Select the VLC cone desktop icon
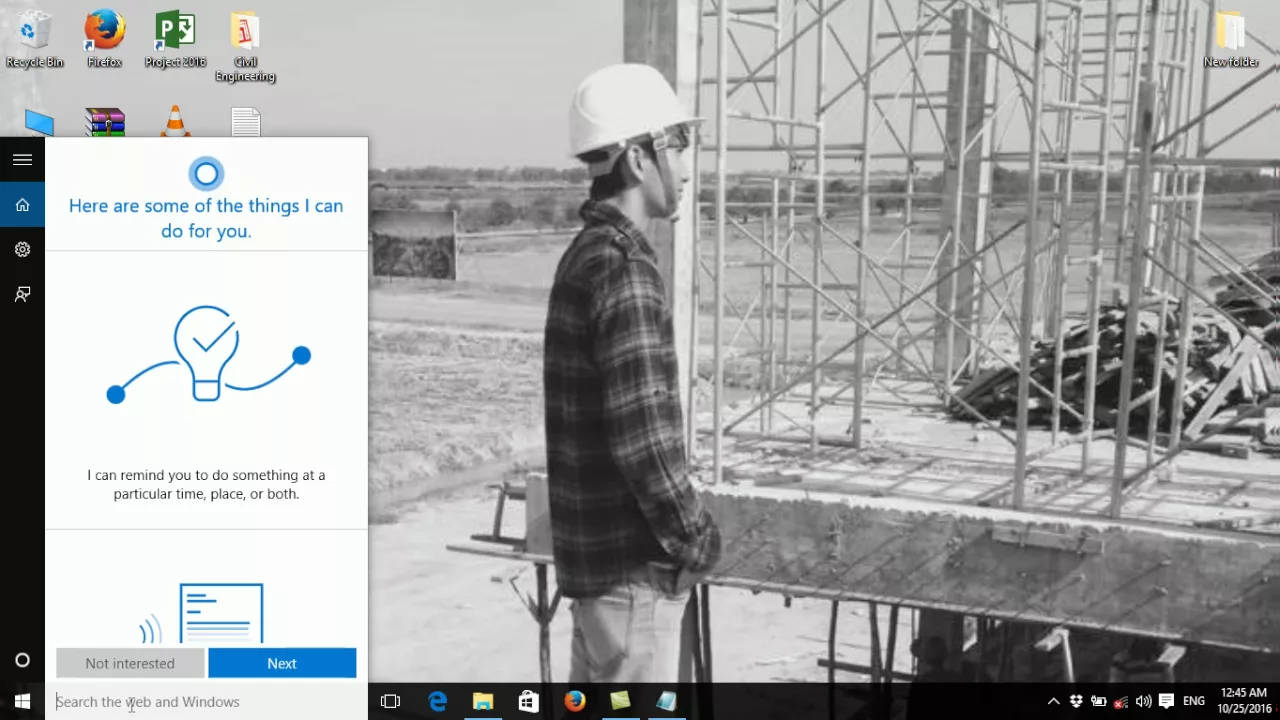The image size is (1280, 720). 175,121
